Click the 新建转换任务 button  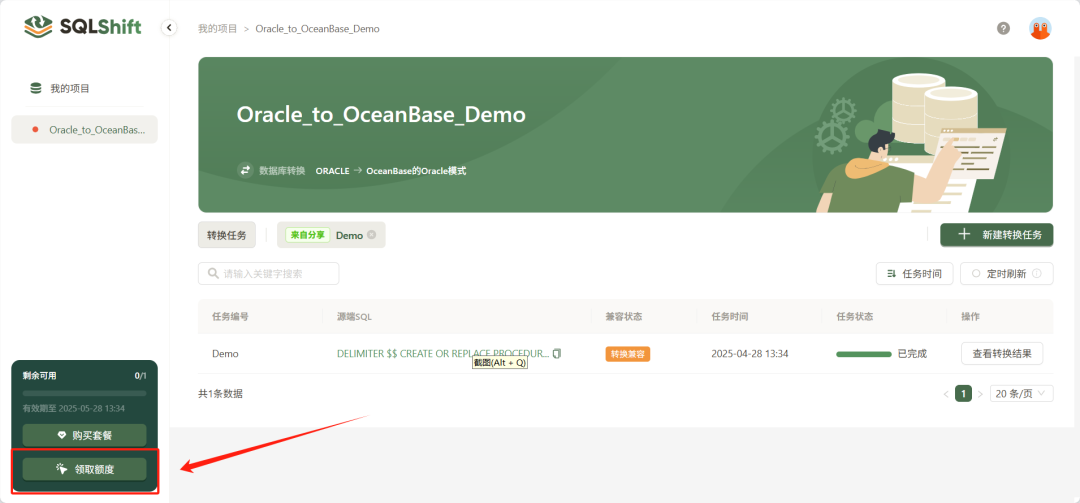997,234
